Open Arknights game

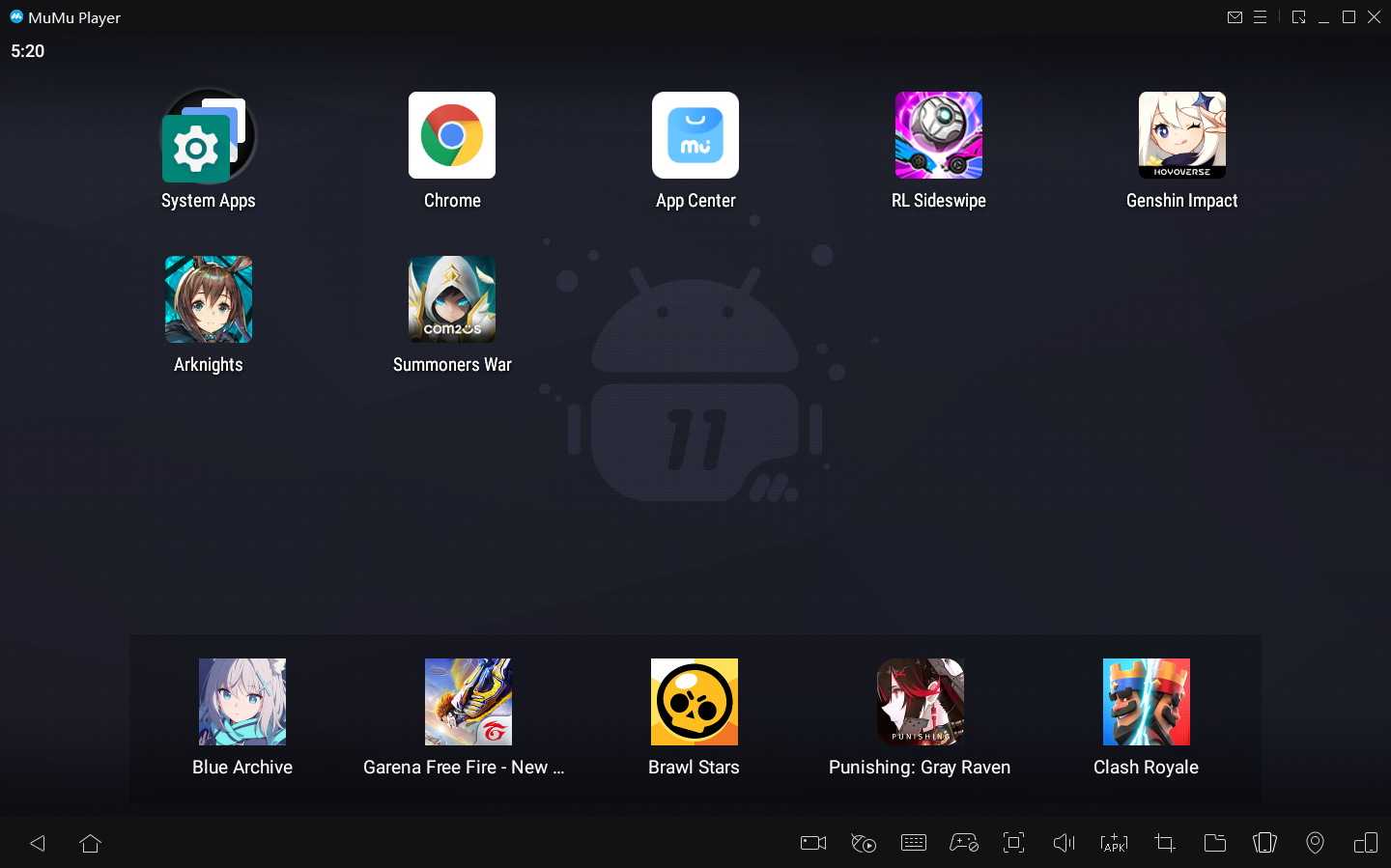(x=209, y=299)
